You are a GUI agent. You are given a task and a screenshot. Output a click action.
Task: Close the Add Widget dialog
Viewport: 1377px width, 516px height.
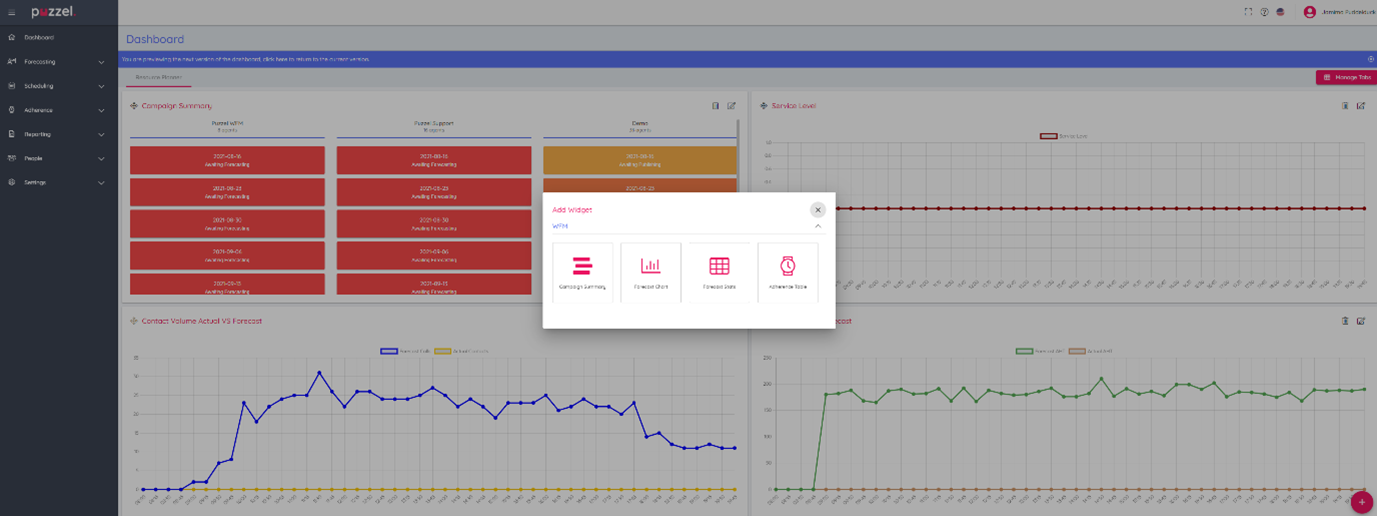coord(817,210)
